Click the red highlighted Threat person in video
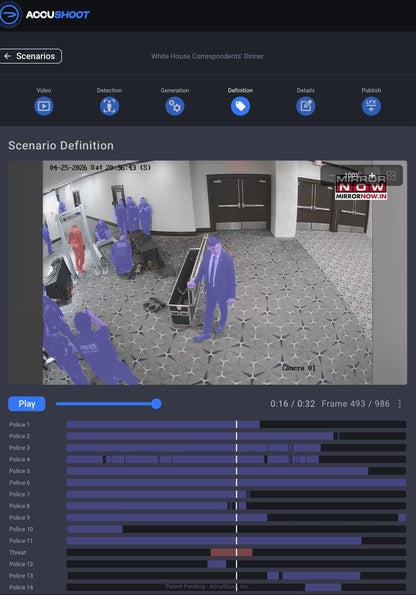Screen dimensions: 416x595 [77, 249]
